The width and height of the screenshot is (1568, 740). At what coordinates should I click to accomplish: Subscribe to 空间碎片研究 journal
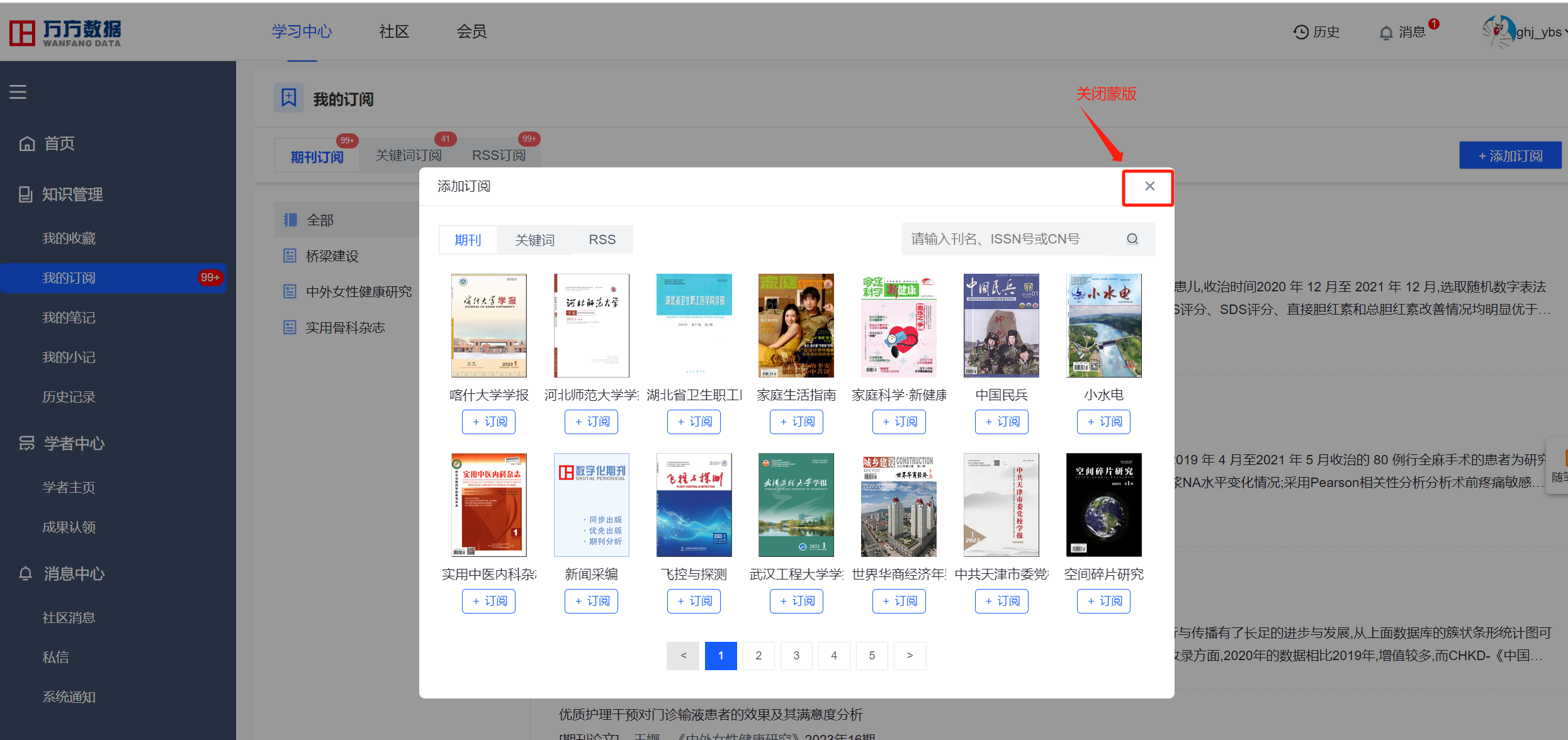(x=1103, y=601)
